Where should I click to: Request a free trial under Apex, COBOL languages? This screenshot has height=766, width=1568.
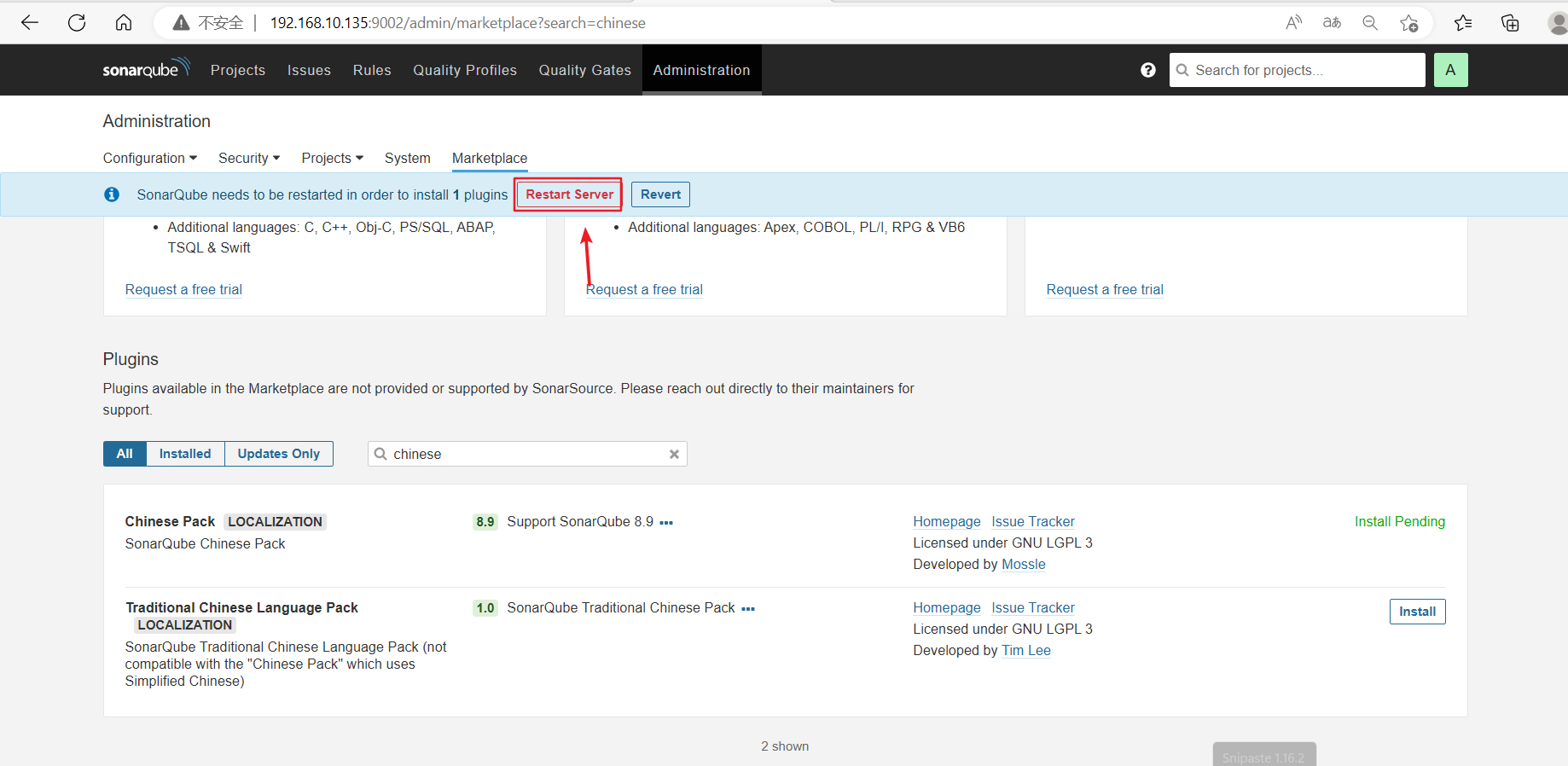point(644,289)
